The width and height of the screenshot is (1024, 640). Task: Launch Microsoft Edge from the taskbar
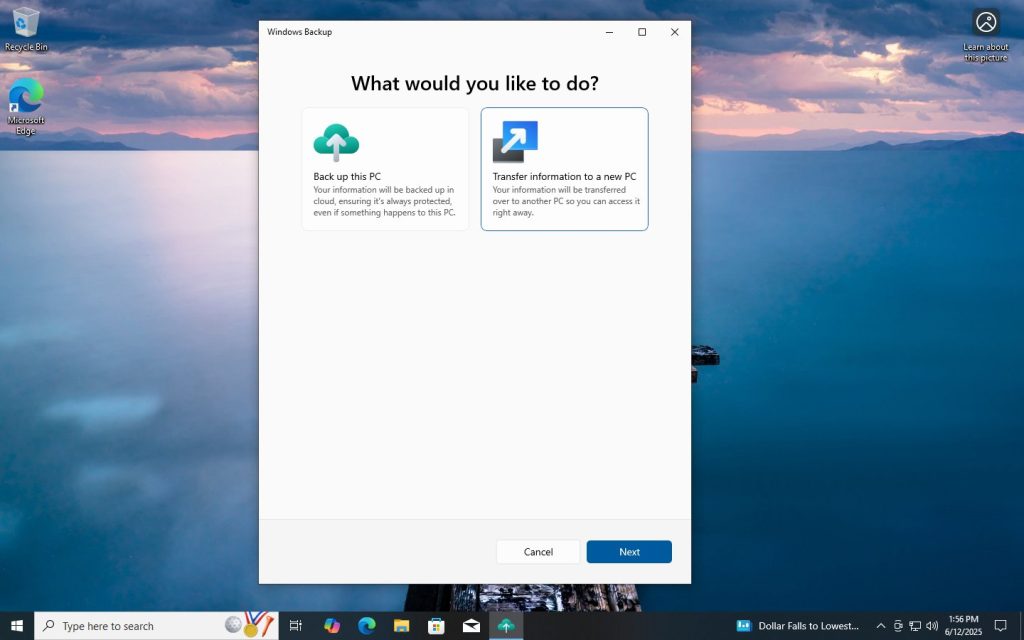click(366, 625)
